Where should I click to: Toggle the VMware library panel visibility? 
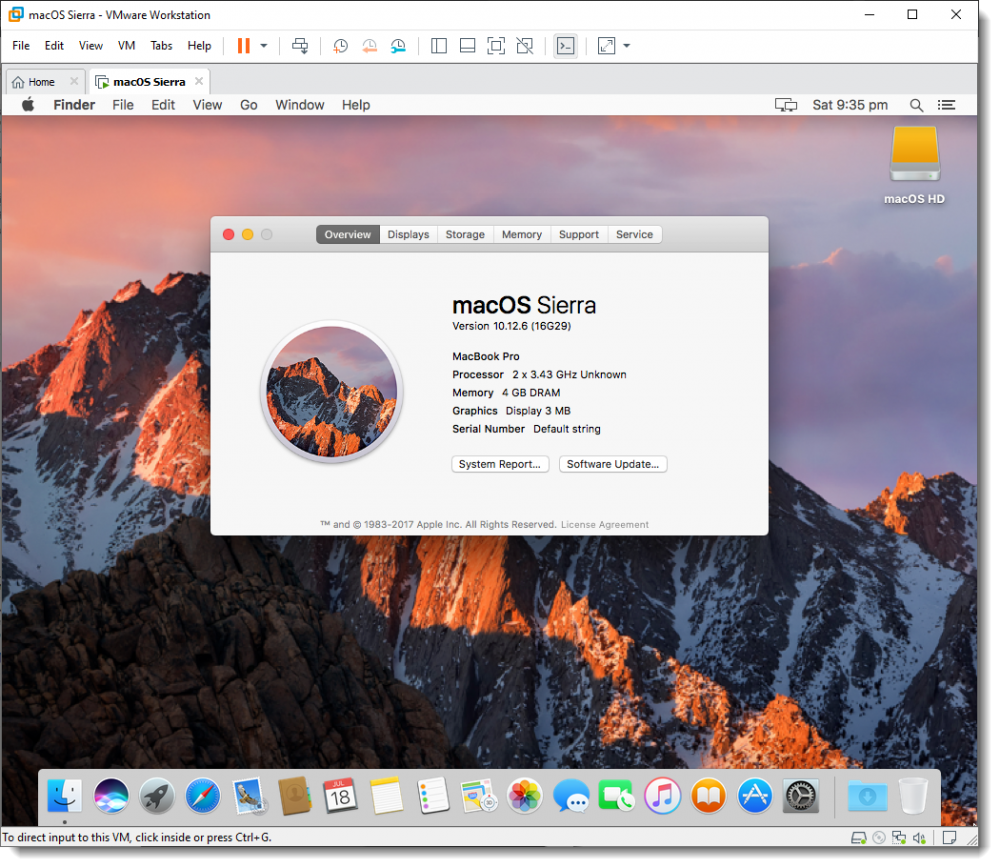point(438,46)
